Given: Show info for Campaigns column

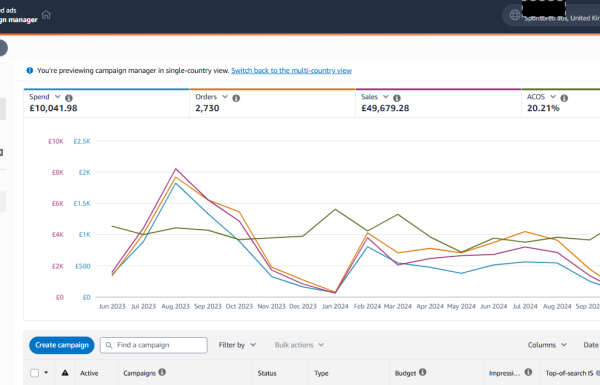Looking at the screenshot, I should 162,372.
